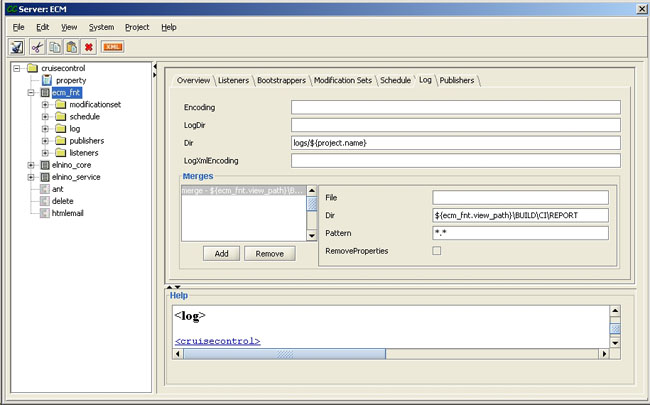
Task: Click the listeners folder icon
Action: pyautogui.click(x=61, y=153)
